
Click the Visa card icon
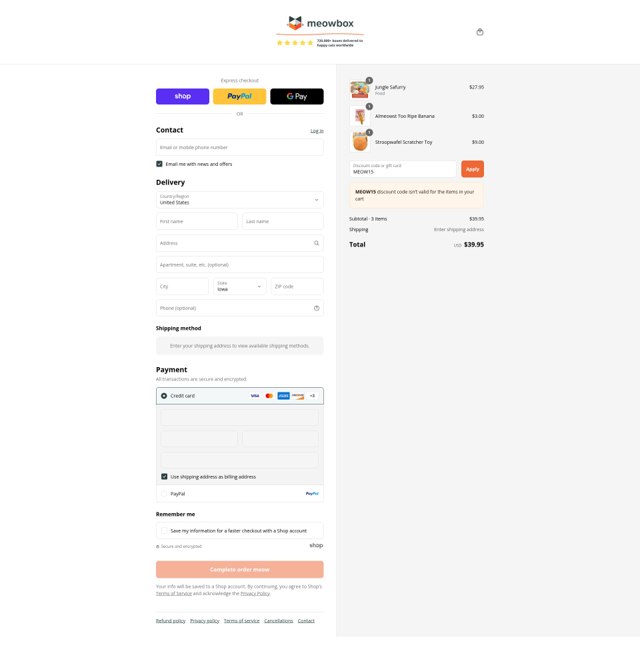[254, 396]
